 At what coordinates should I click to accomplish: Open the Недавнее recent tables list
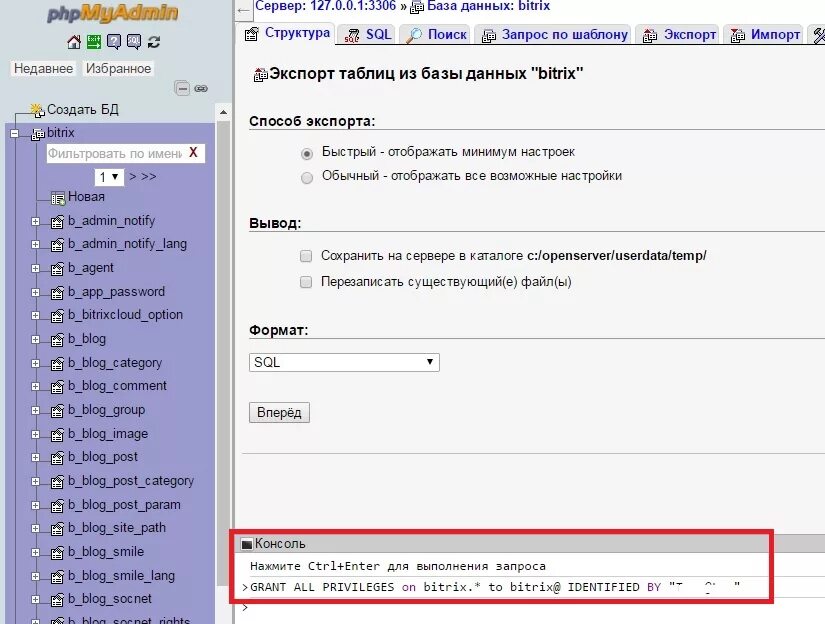tap(43, 68)
